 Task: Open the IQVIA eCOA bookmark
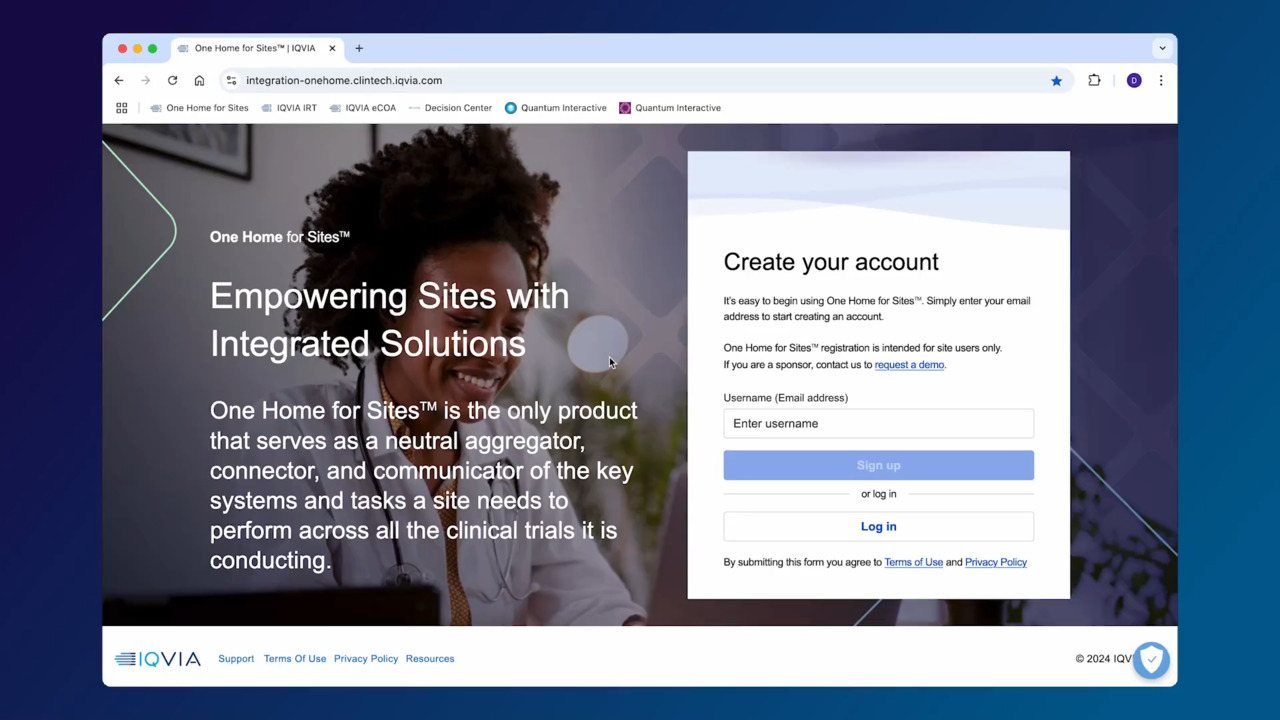click(362, 108)
